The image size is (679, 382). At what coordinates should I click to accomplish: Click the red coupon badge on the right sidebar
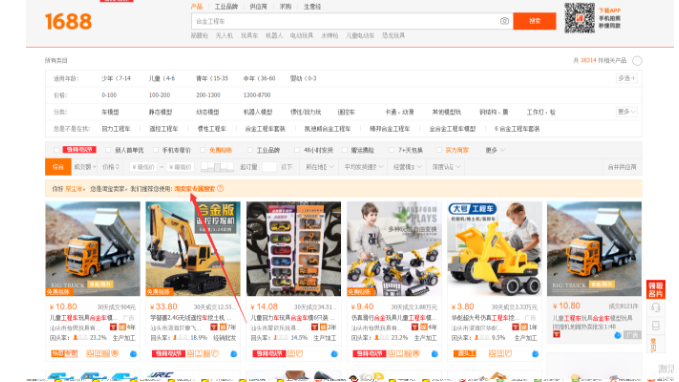tap(656, 289)
